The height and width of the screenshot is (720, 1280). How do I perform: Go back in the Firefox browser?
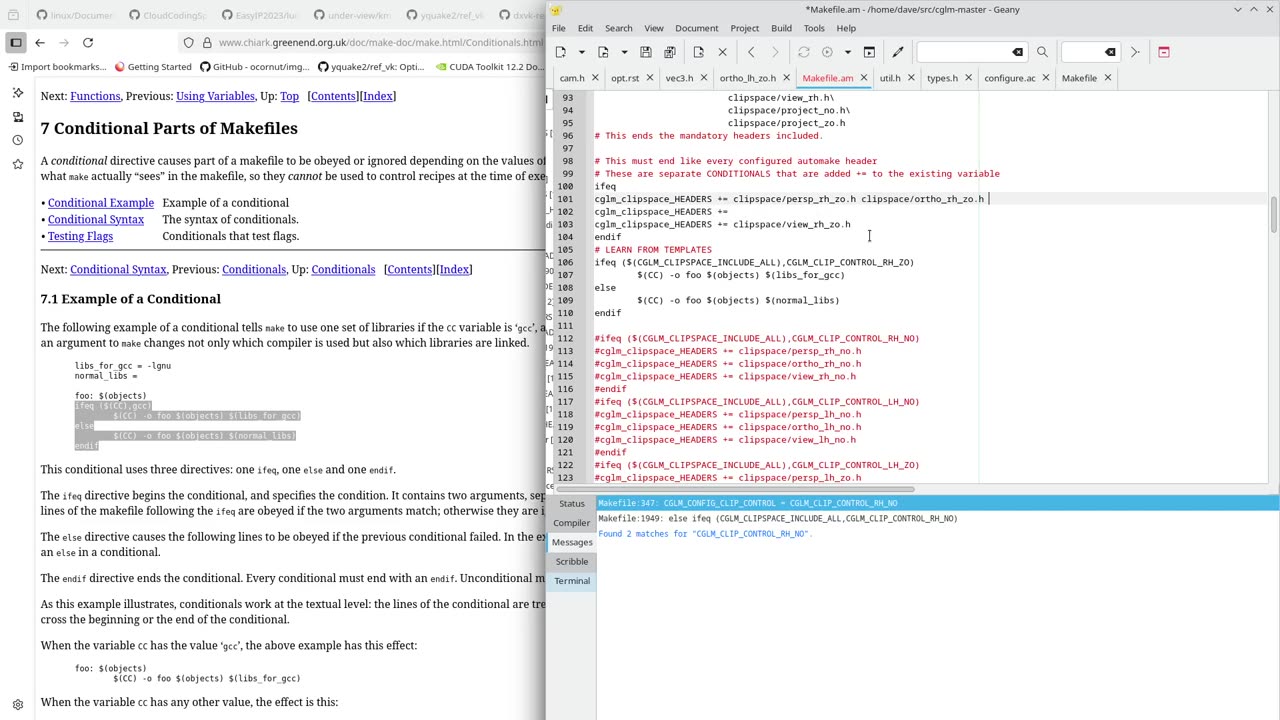click(x=40, y=43)
